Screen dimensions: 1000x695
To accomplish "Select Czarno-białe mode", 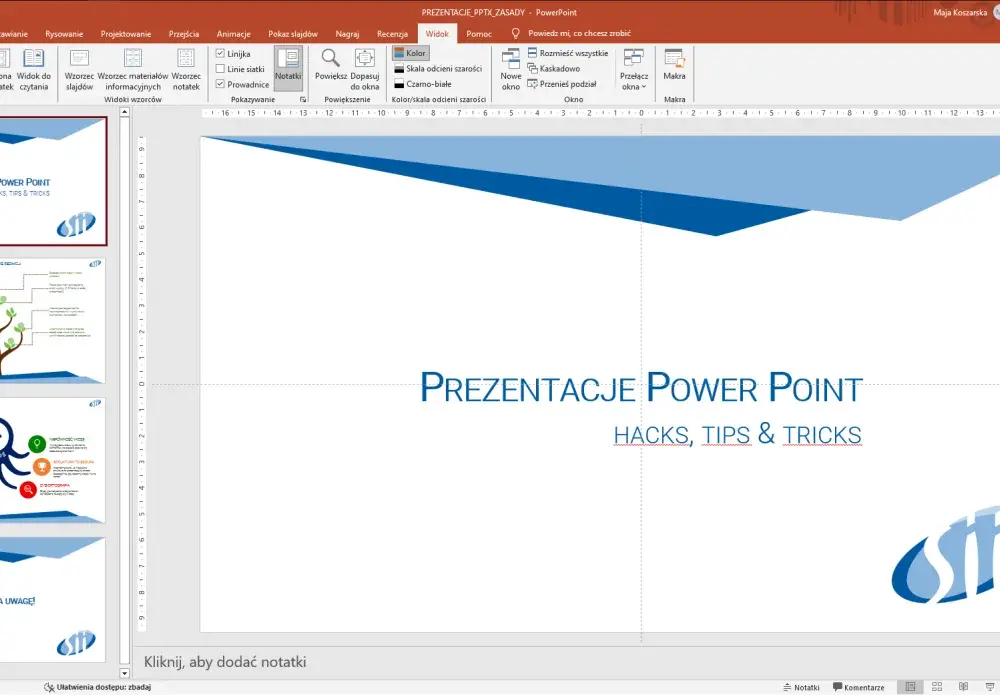I will [423, 84].
